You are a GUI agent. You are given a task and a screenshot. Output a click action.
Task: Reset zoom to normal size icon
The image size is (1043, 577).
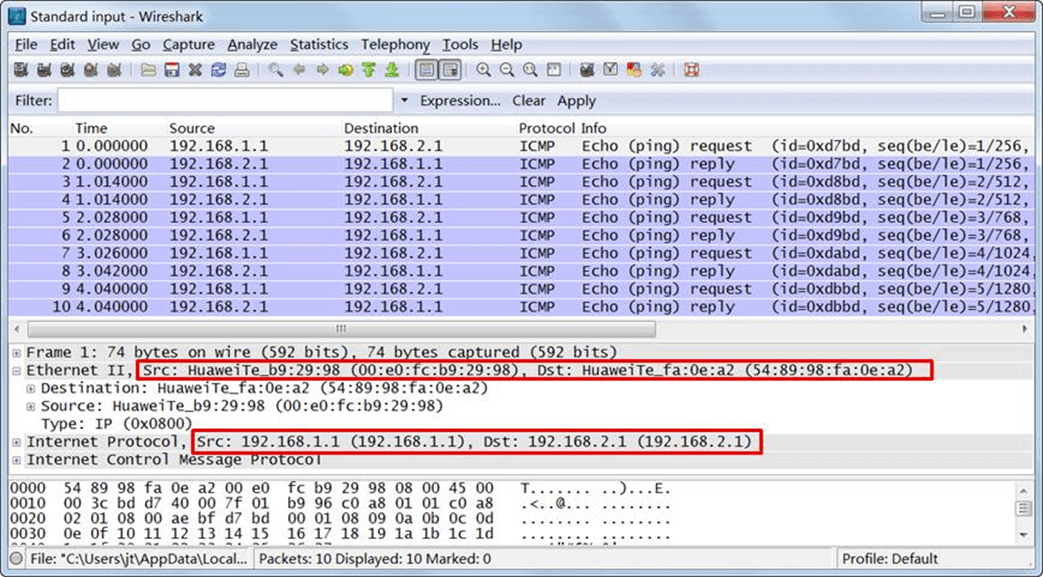point(530,70)
